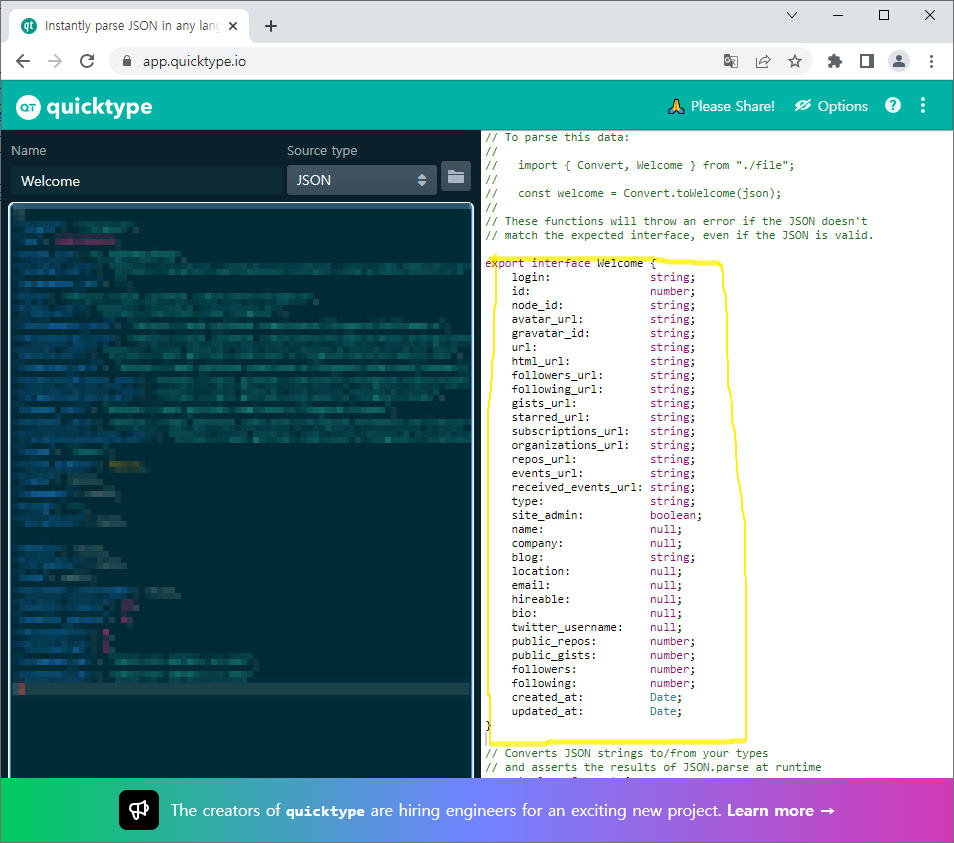Click the 'export interface Welcome' line
Image resolution: width=954 pixels, height=843 pixels.
pos(570,263)
